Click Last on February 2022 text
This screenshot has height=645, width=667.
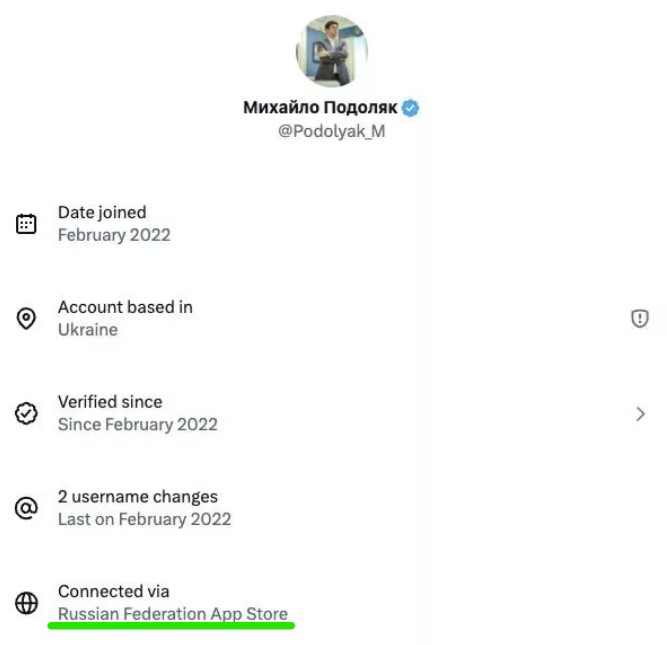pyautogui.click(x=144, y=519)
